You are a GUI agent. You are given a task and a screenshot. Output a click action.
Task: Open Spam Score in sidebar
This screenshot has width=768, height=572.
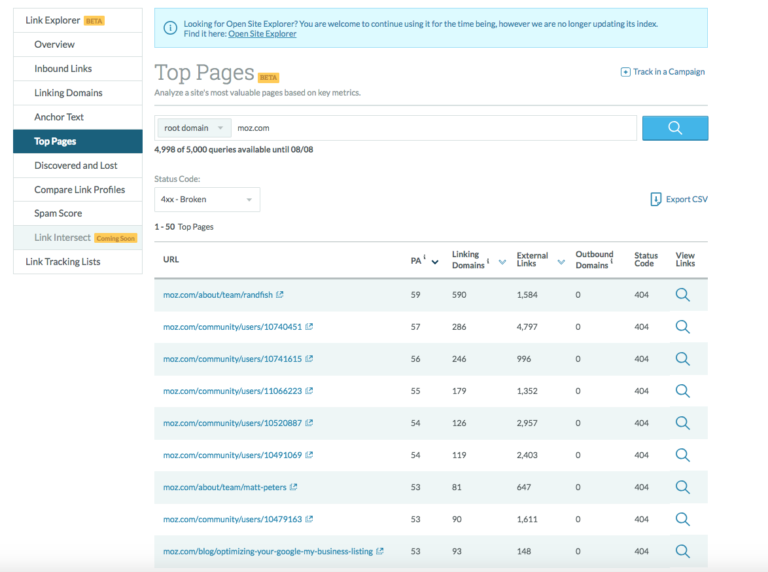click(78, 213)
